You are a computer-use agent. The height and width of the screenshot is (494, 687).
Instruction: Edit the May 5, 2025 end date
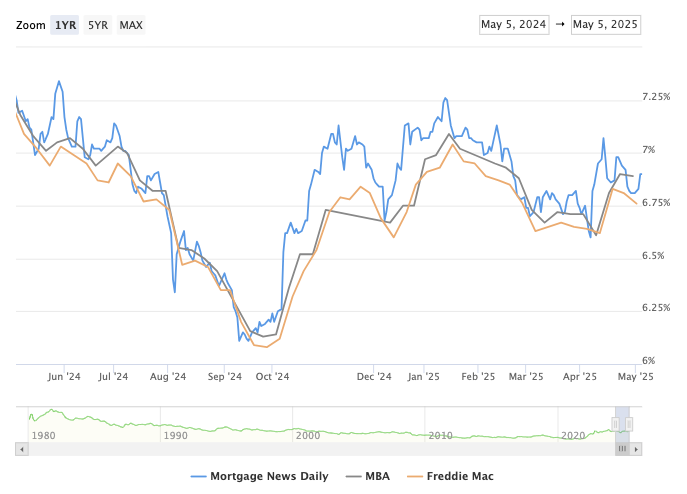pyautogui.click(x=606, y=25)
